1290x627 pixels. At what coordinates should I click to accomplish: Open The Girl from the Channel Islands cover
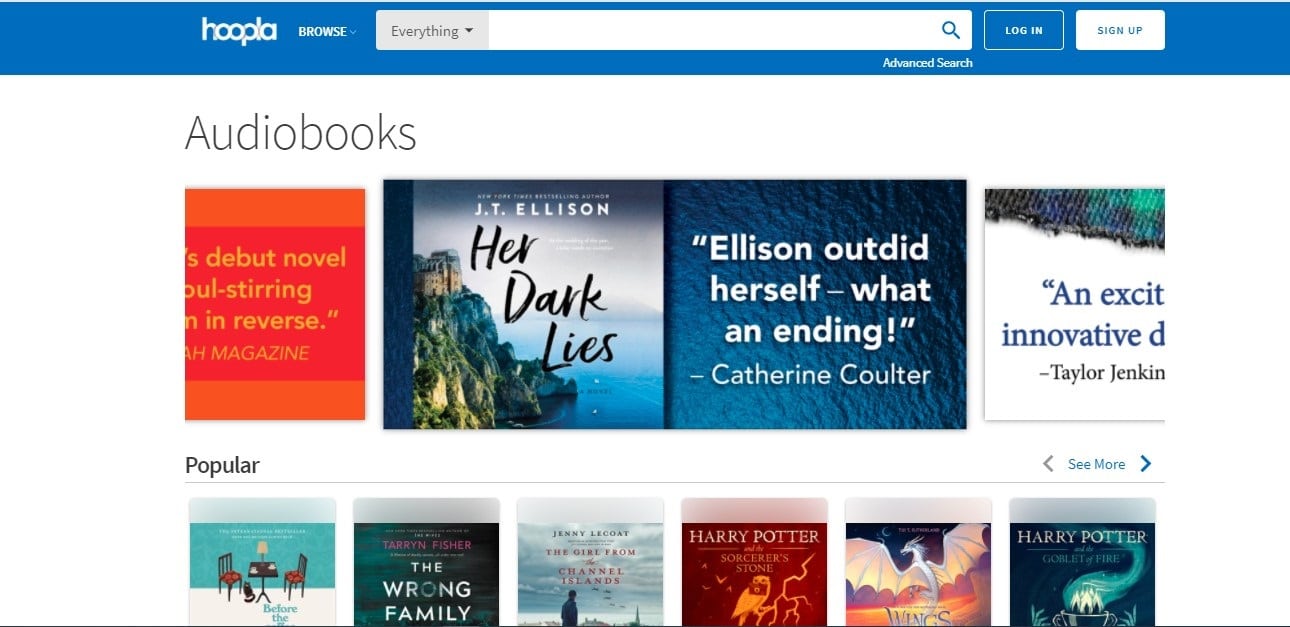point(590,562)
